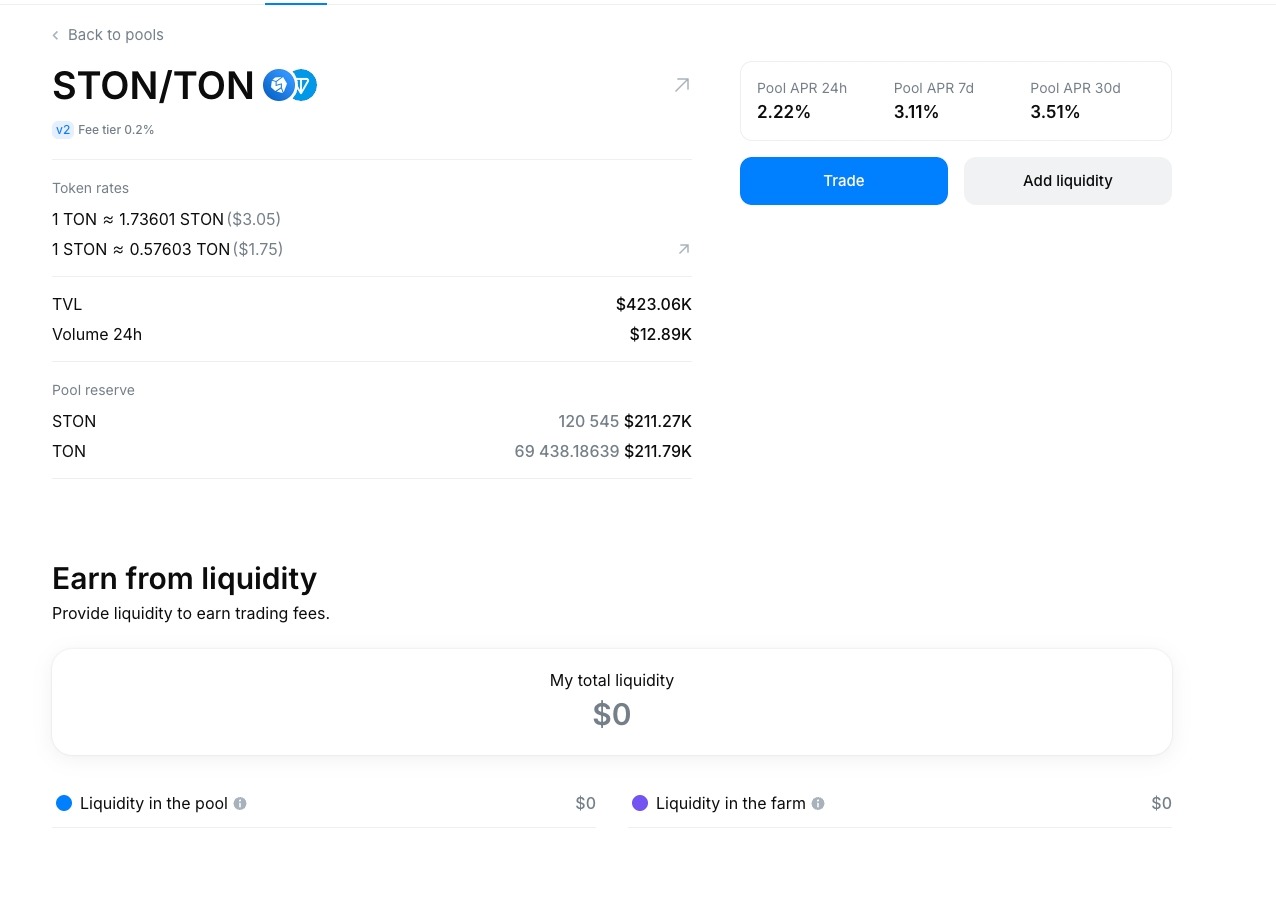Click the purple Liquidity in the farm dot
Screen dimensions: 1276x916
click(x=640, y=803)
